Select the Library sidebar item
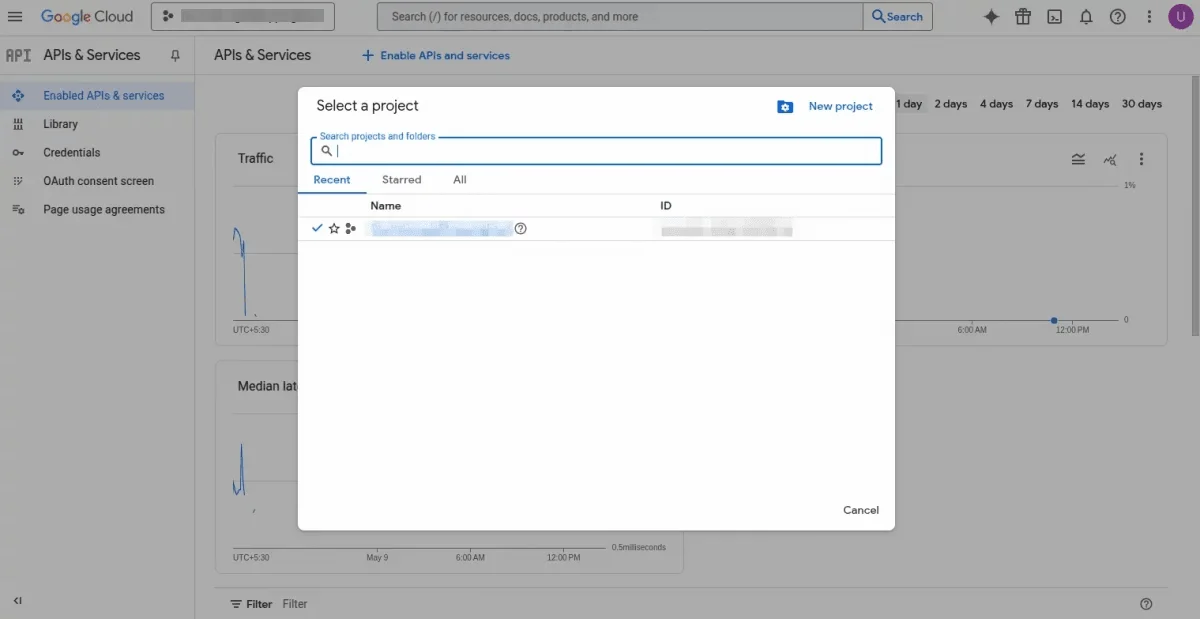 click(x=60, y=124)
